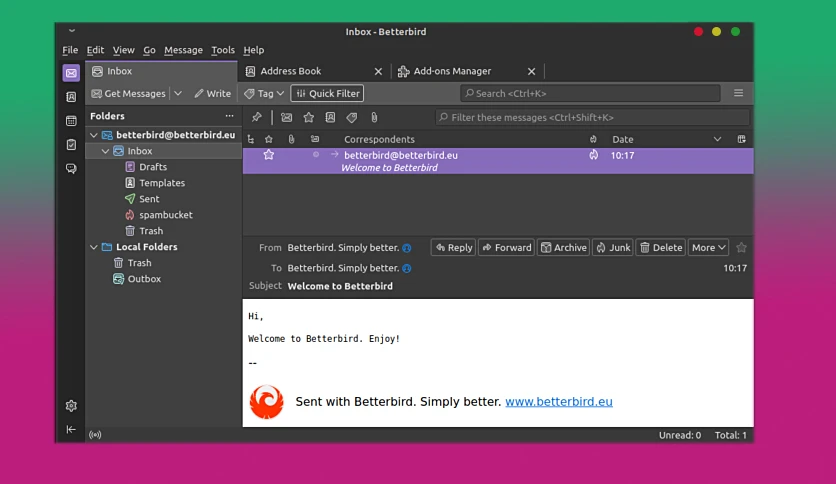
Task: Sort by read status column header
Action: tap(315, 139)
